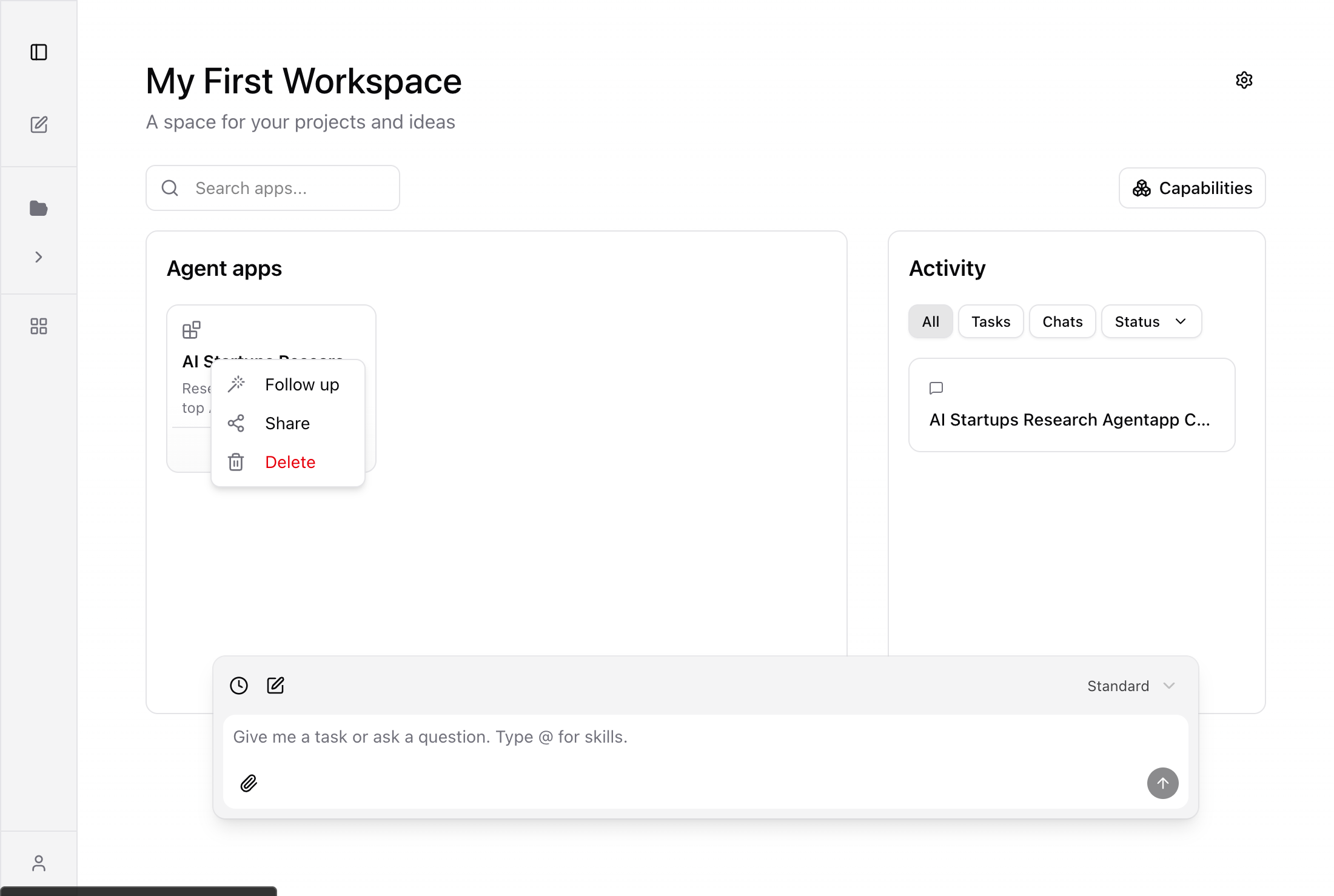
Task: Choose Follow up from context menu
Action: pyautogui.click(x=302, y=385)
